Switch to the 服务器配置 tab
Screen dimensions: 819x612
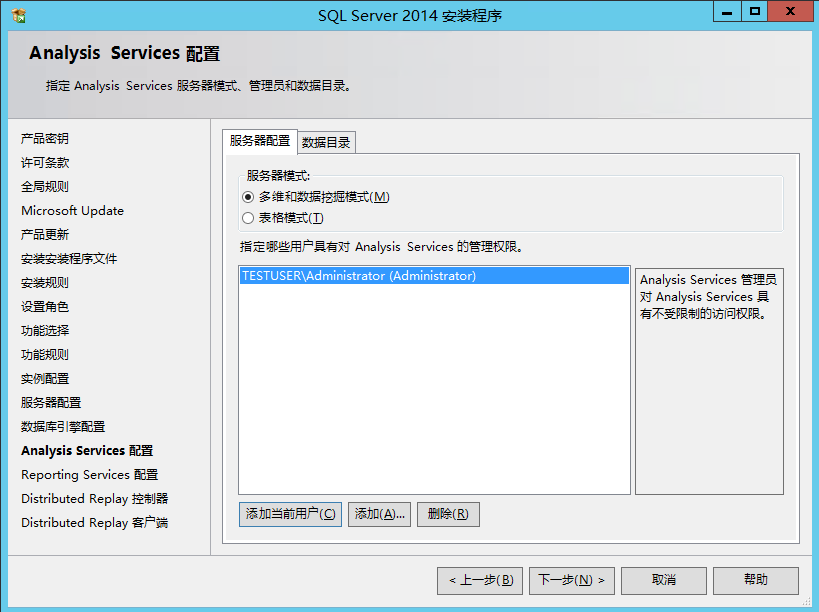click(x=260, y=141)
